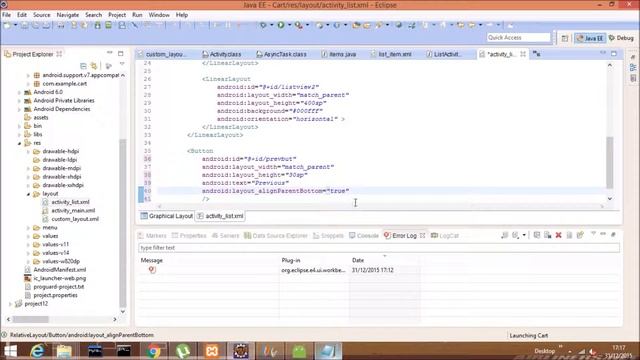Expand the project12 project node

click(x=10, y=304)
